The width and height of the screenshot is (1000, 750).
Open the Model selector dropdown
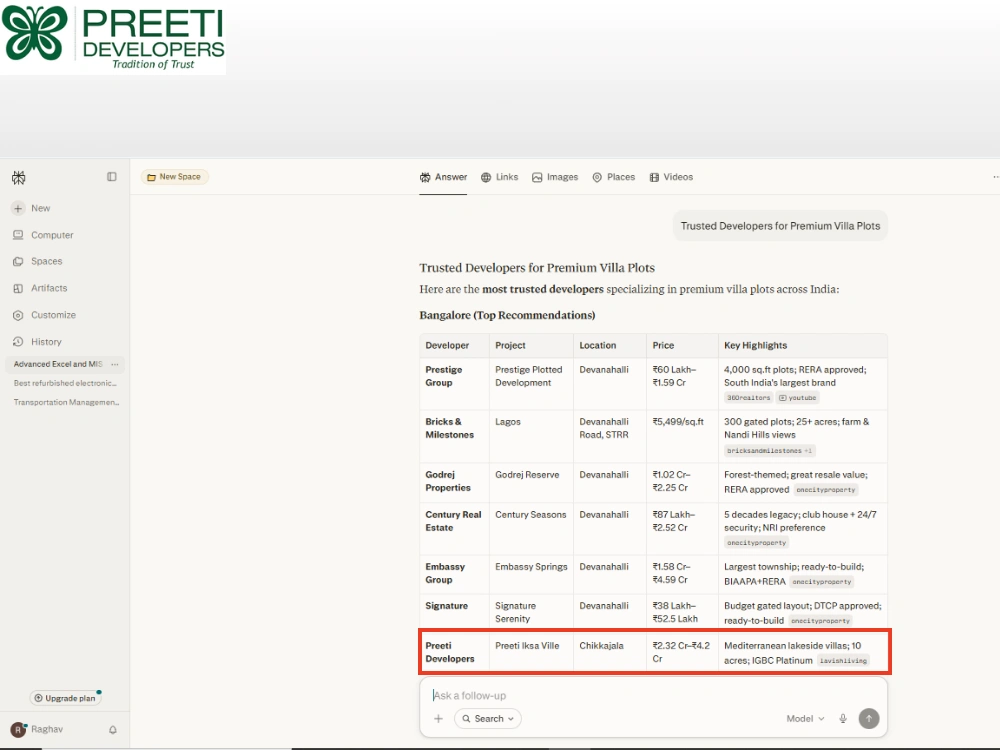(x=805, y=719)
